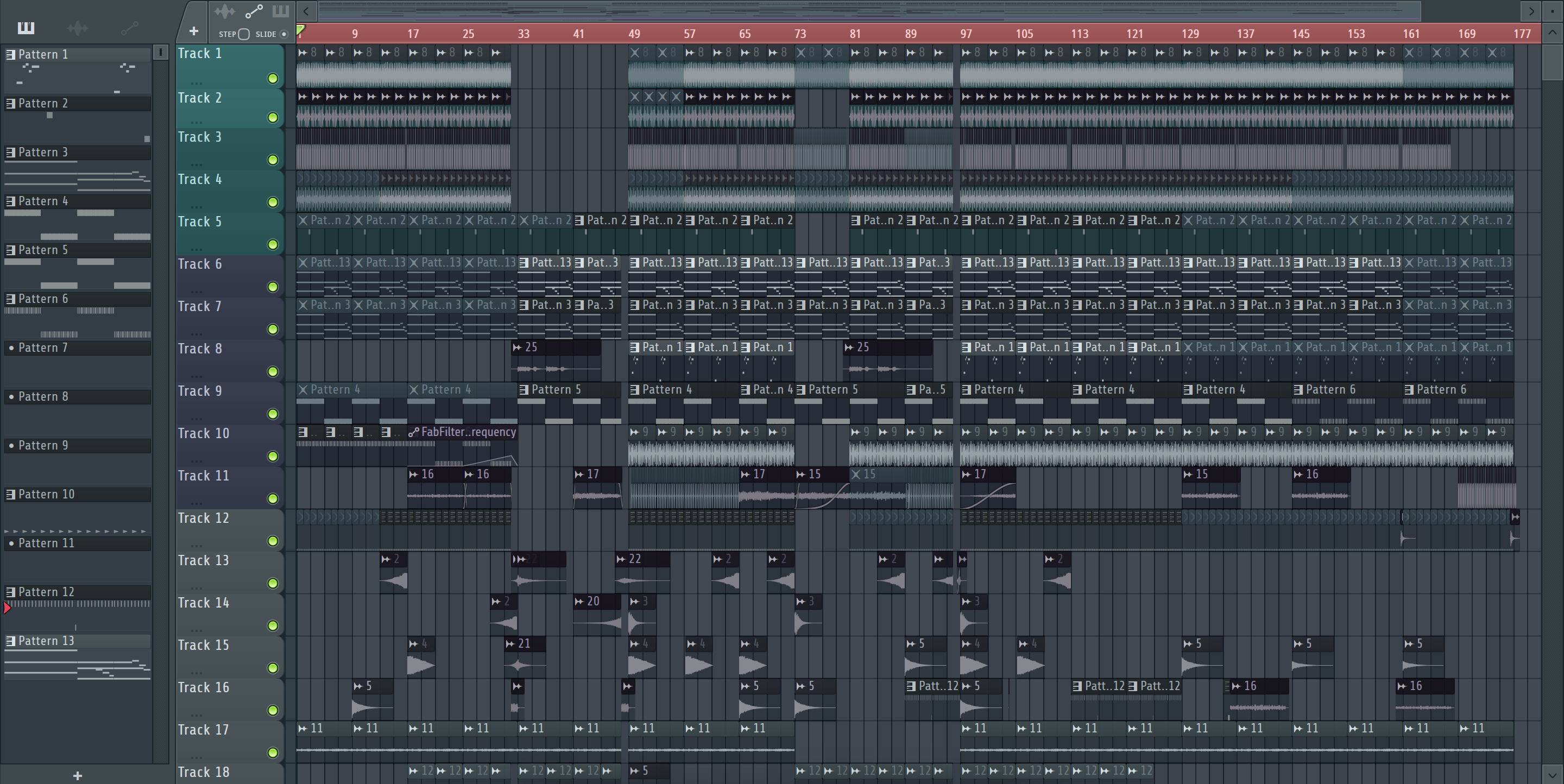Click the piano icon beside Pattern 13 in picker
Screen dimensions: 1564x784
[x=10, y=641]
